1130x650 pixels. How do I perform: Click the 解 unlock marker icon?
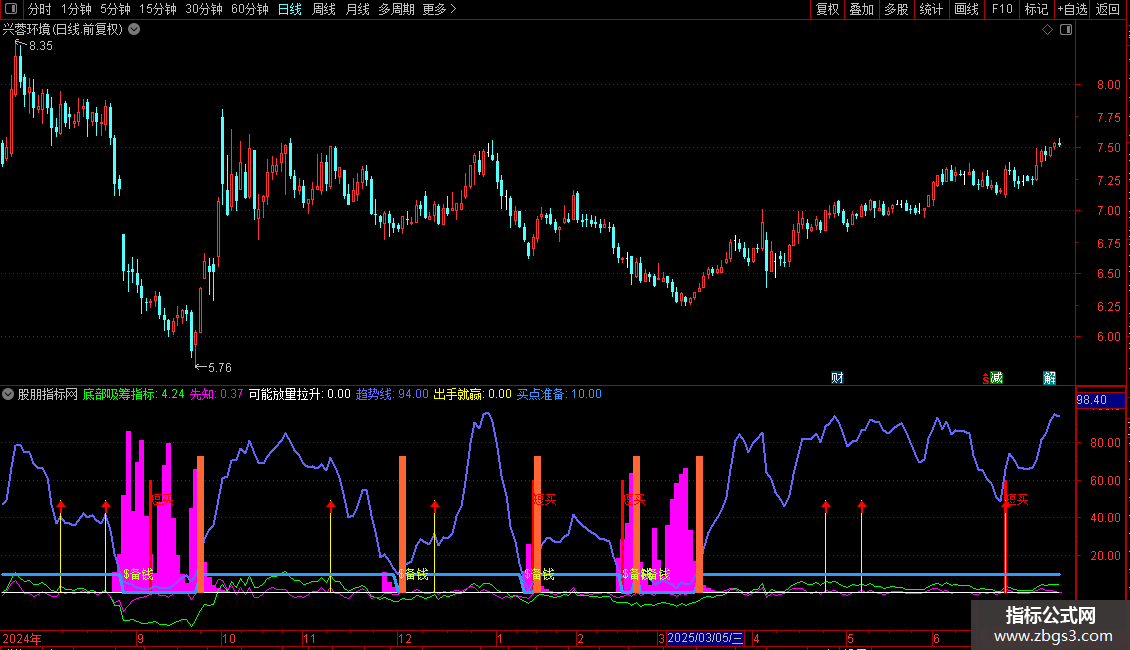(1049, 377)
